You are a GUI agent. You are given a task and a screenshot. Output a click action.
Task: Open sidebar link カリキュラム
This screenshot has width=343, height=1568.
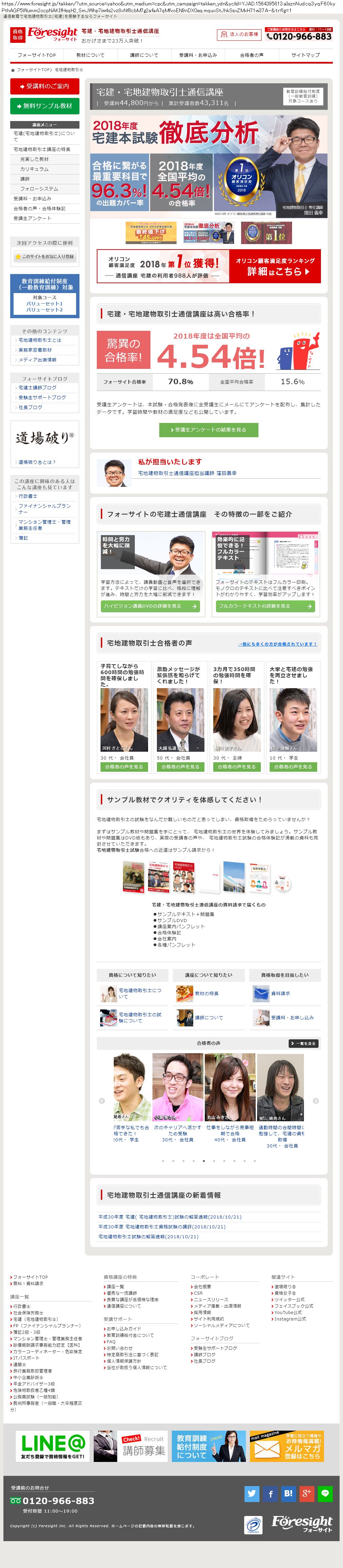(x=34, y=169)
